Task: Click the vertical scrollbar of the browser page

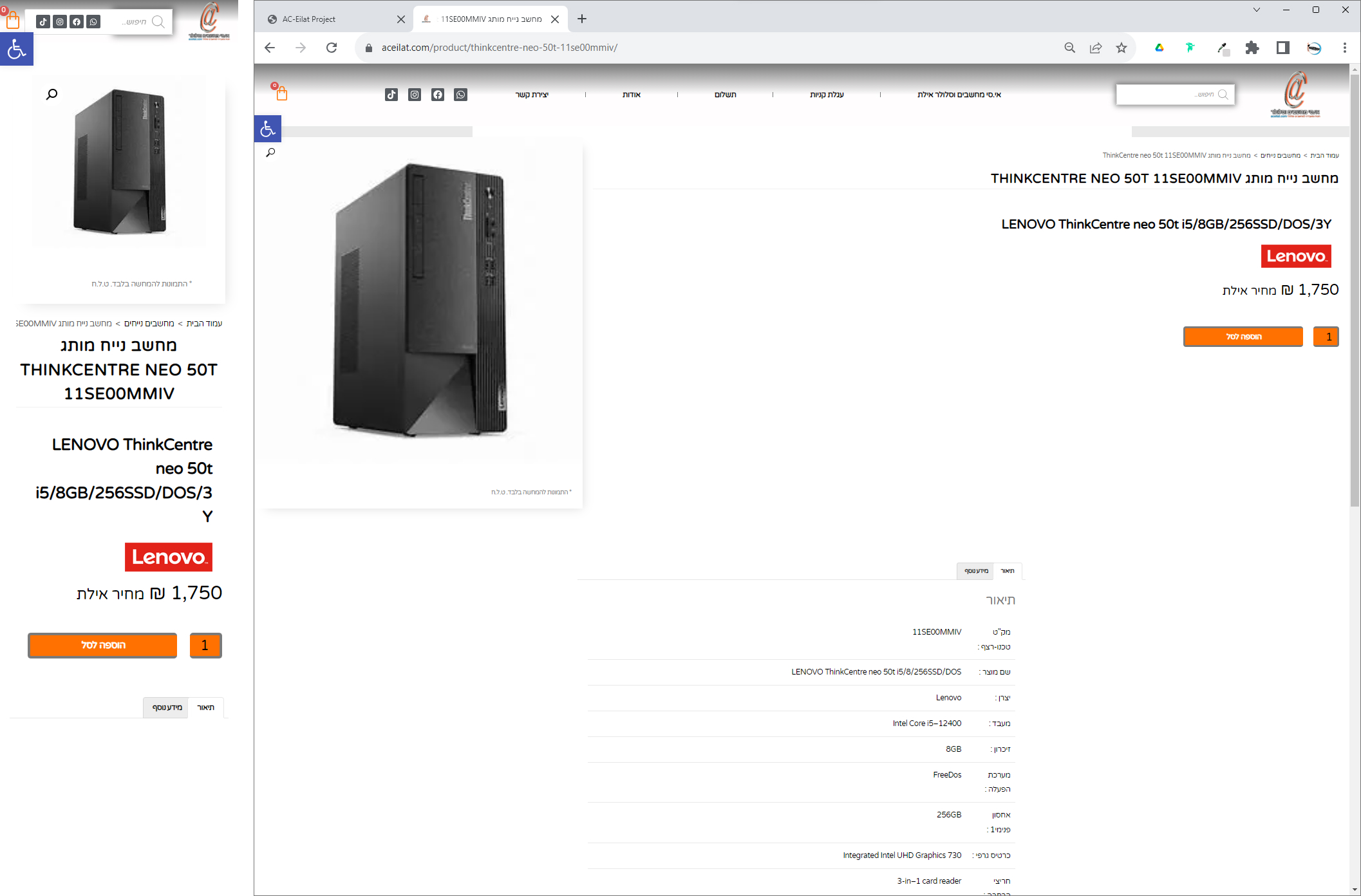Action: pos(1355,290)
